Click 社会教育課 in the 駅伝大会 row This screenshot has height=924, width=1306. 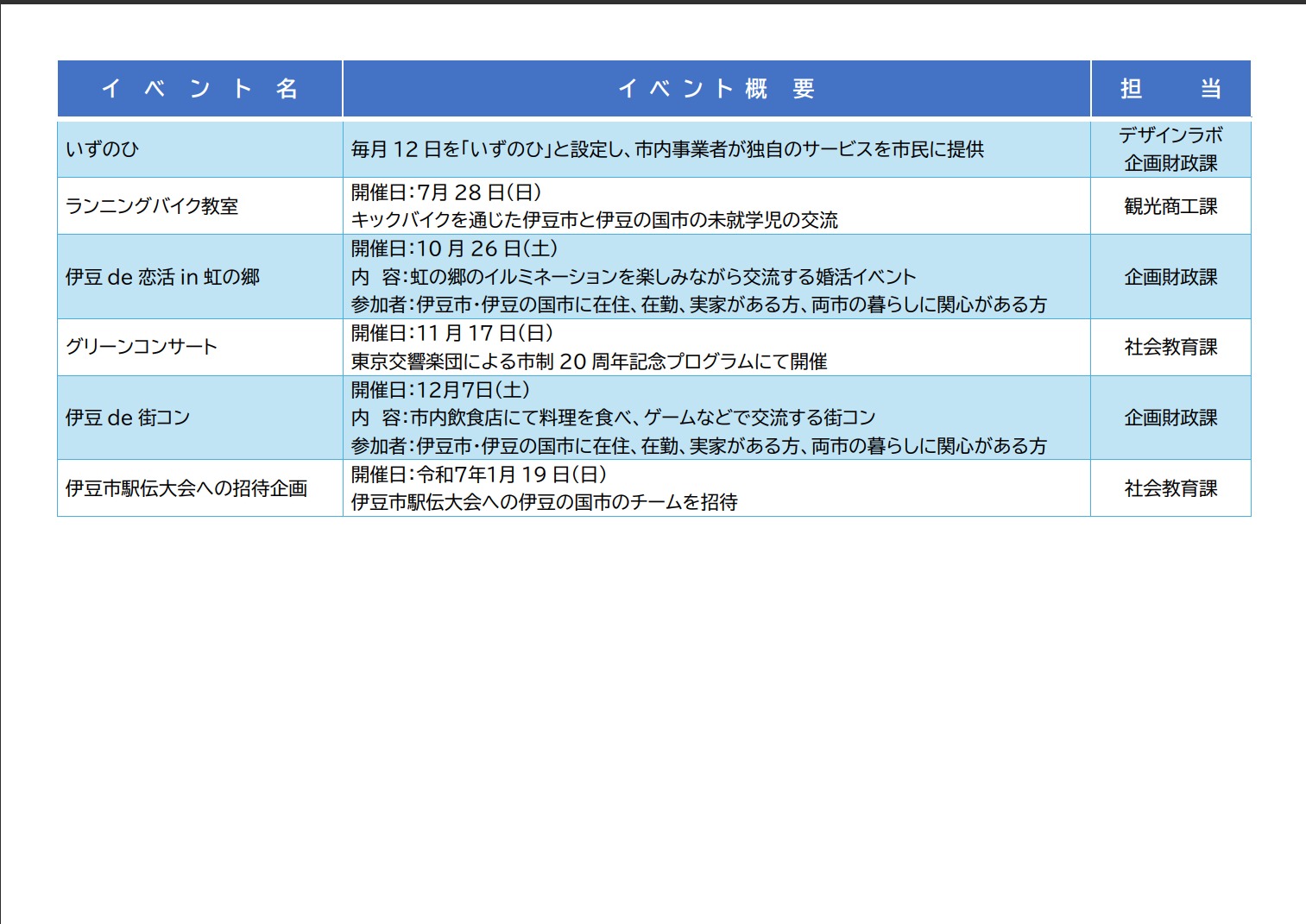point(1170,488)
